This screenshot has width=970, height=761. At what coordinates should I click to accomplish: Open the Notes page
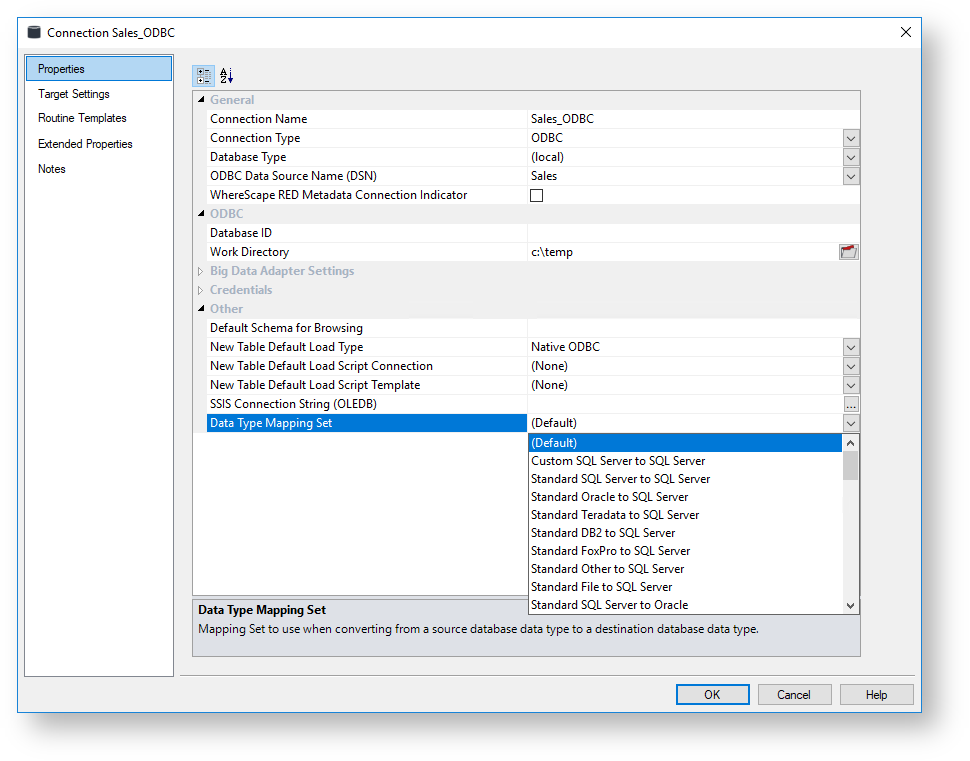(x=51, y=169)
